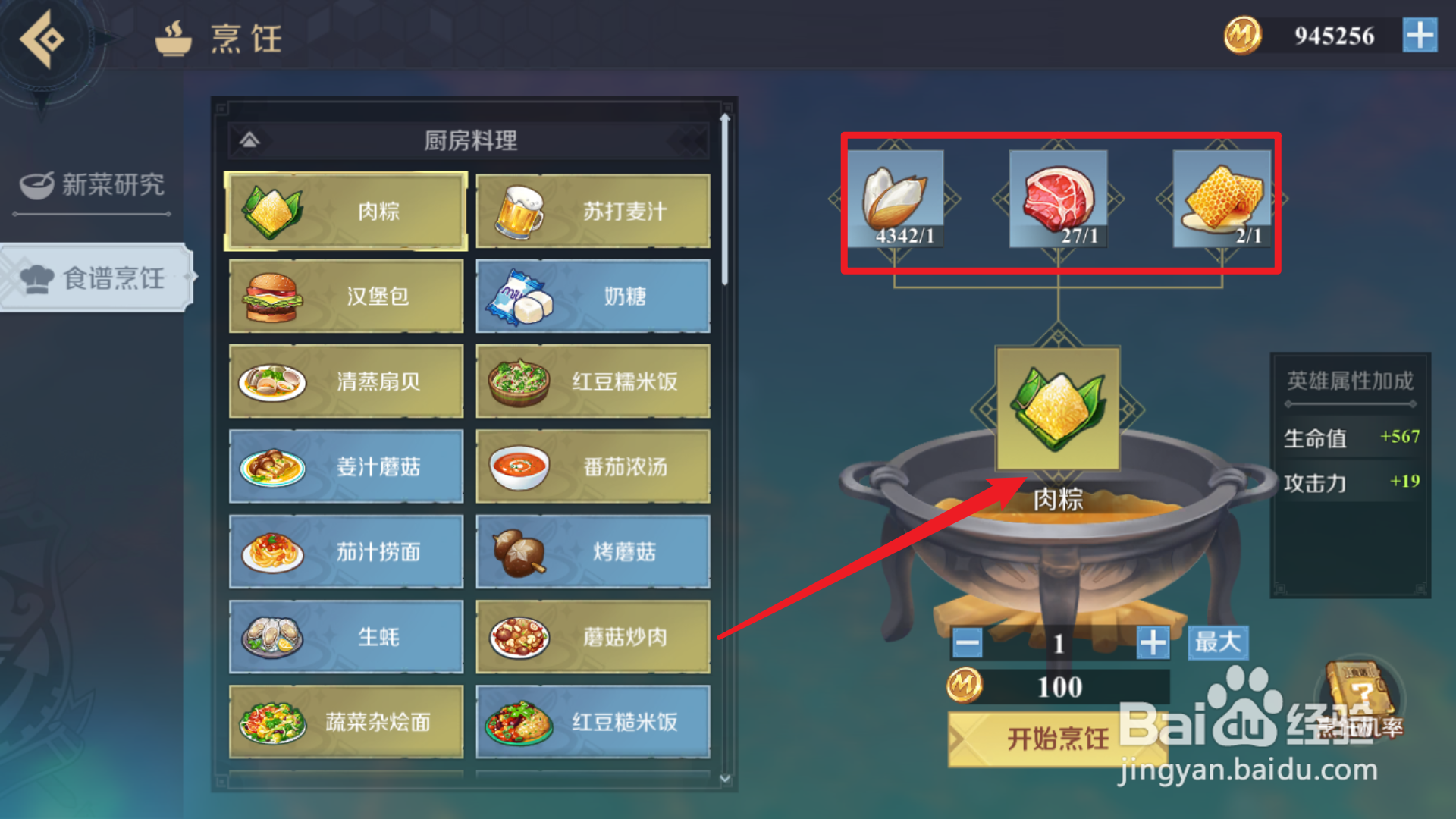The height and width of the screenshot is (819, 1456).
Task: Add coins with the plus icon
Action: tap(1420, 36)
